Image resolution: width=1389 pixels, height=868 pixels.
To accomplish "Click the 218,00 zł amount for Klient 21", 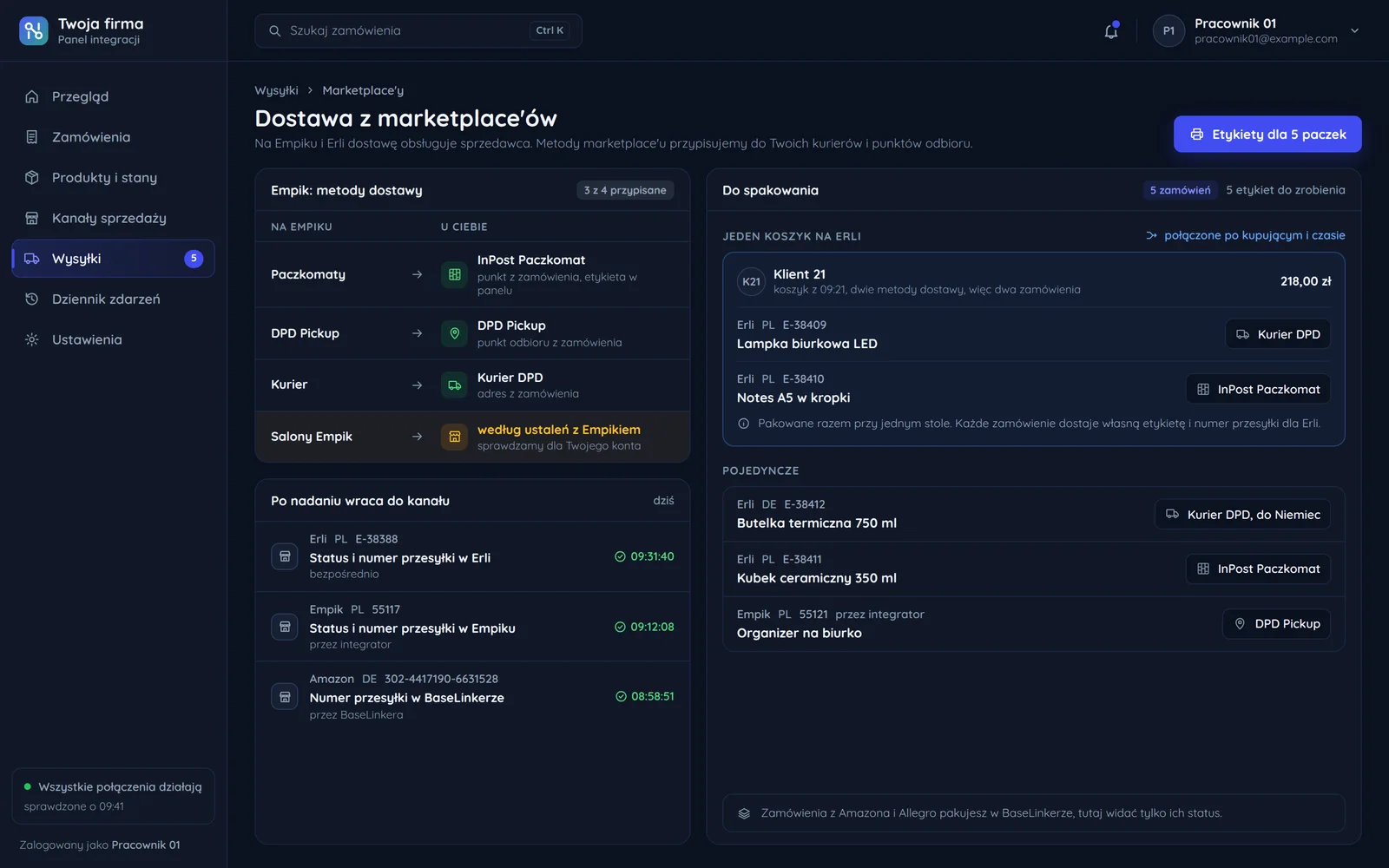I will click(1306, 281).
